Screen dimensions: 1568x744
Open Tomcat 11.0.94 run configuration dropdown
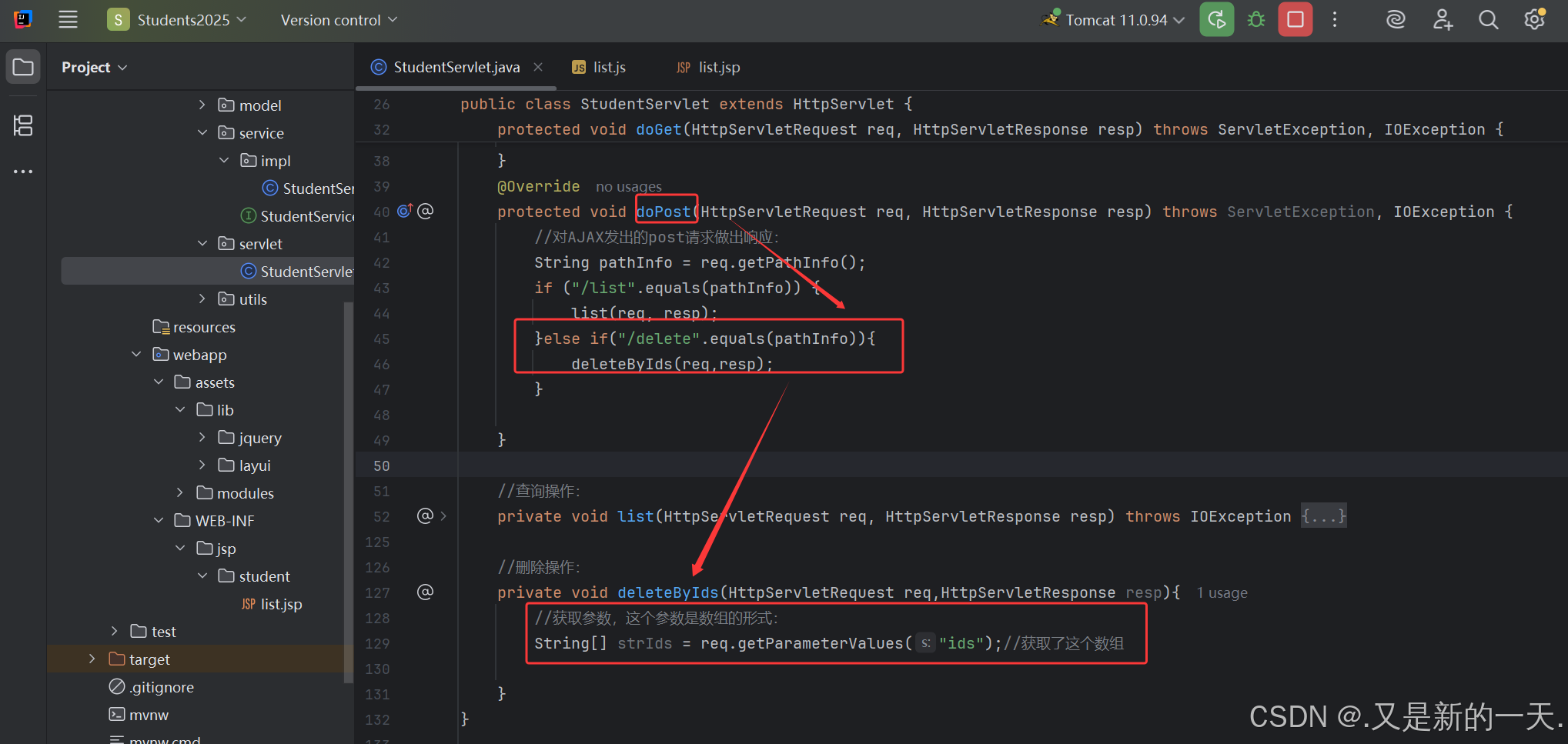(x=1114, y=20)
